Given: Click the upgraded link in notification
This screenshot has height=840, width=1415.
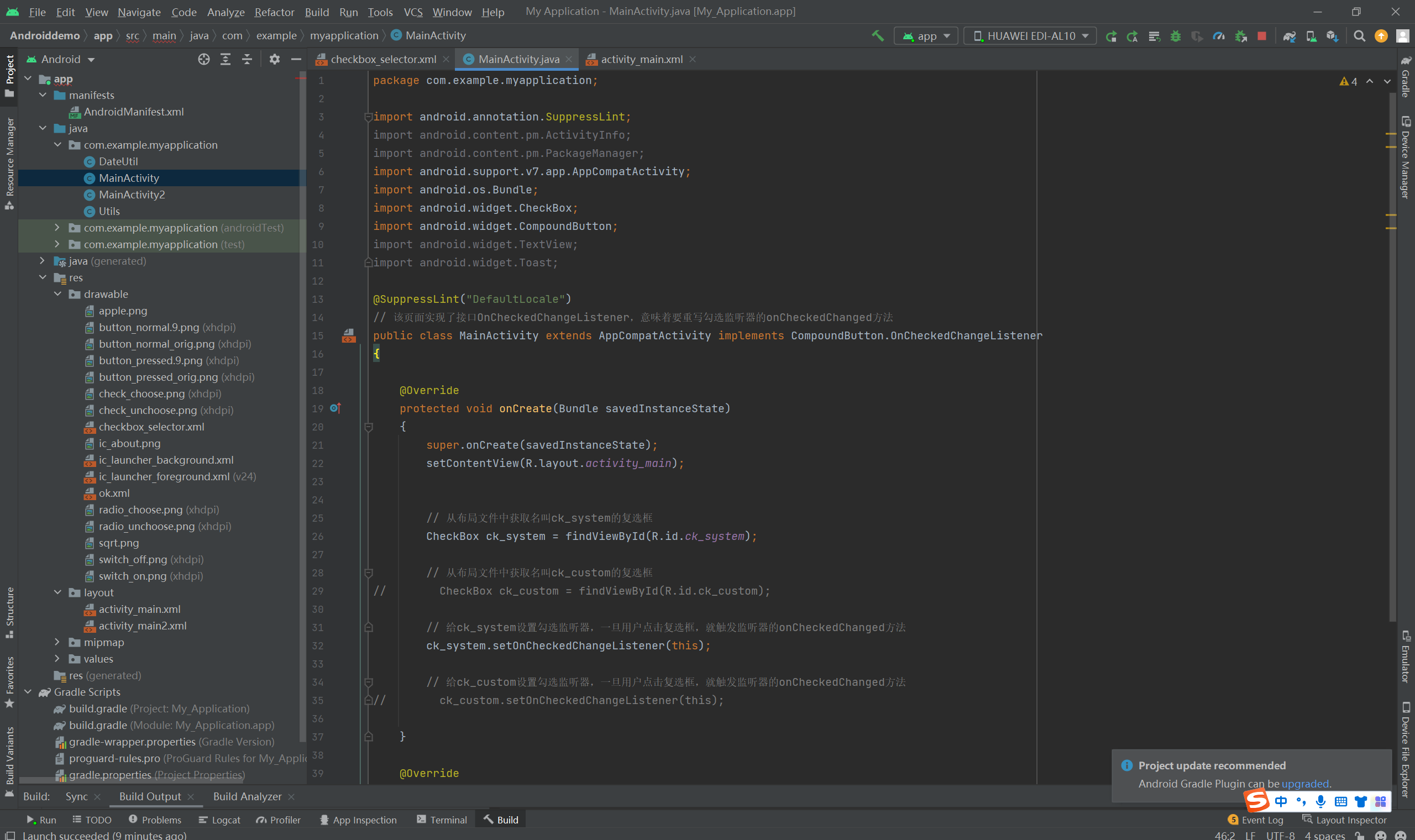Looking at the screenshot, I should click(x=1304, y=784).
